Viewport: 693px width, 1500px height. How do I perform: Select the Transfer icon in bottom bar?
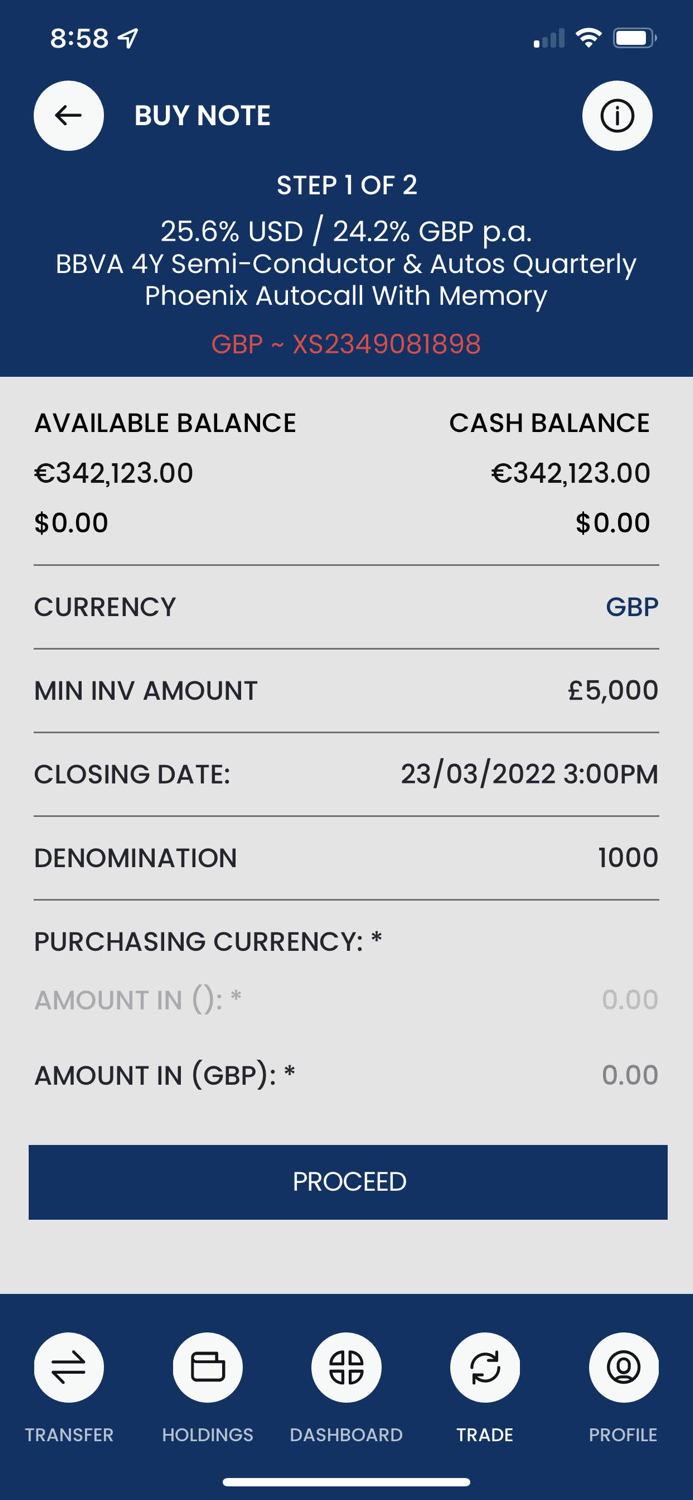pyautogui.click(x=68, y=1367)
